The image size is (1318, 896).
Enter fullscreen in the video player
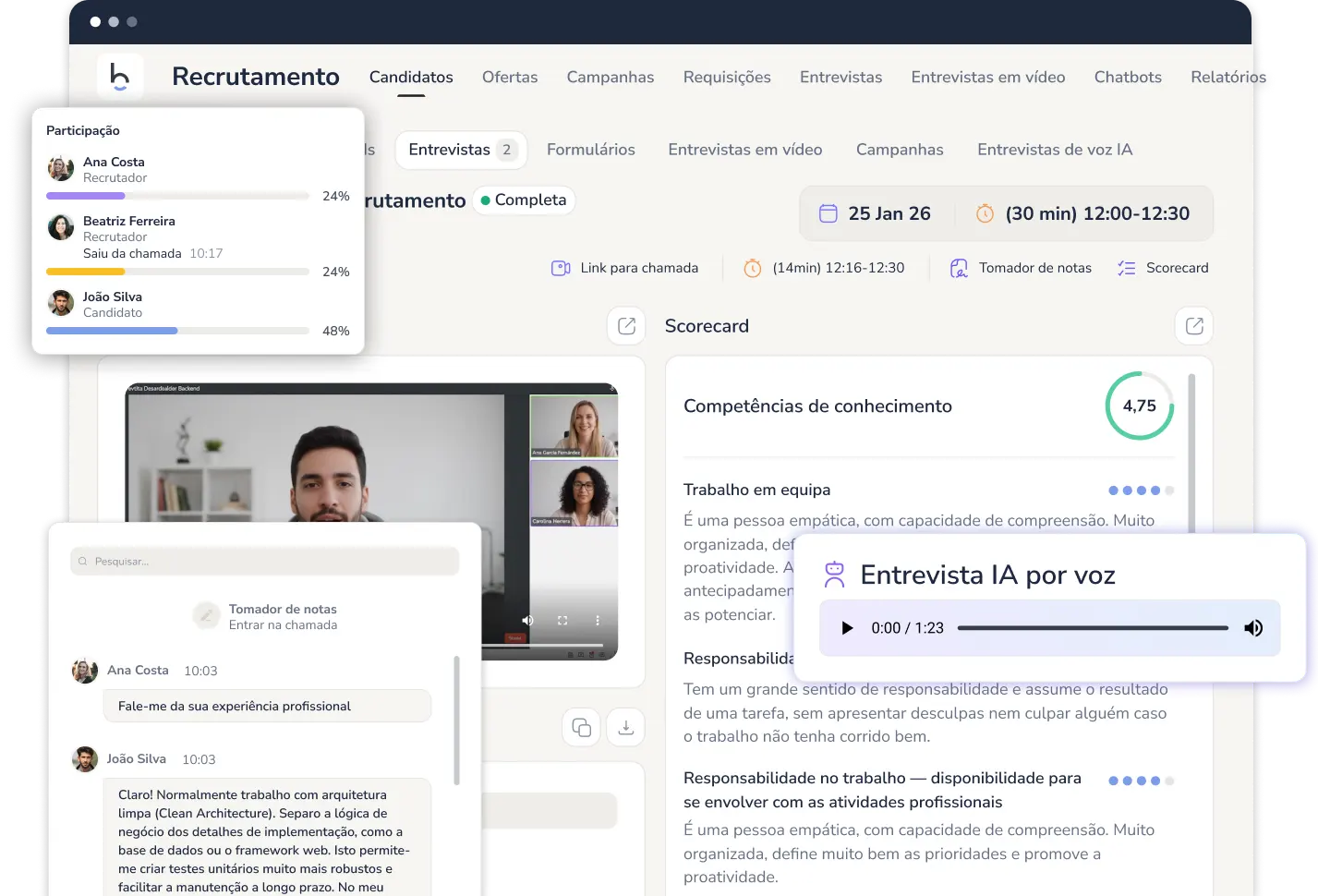562,621
